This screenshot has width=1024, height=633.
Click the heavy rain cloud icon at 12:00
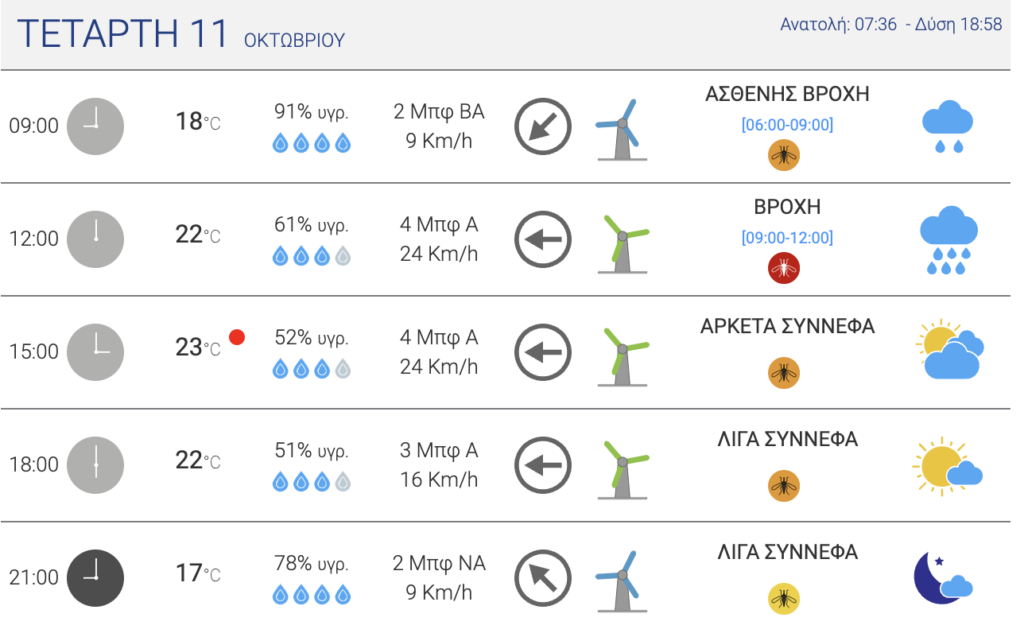coord(948,240)
